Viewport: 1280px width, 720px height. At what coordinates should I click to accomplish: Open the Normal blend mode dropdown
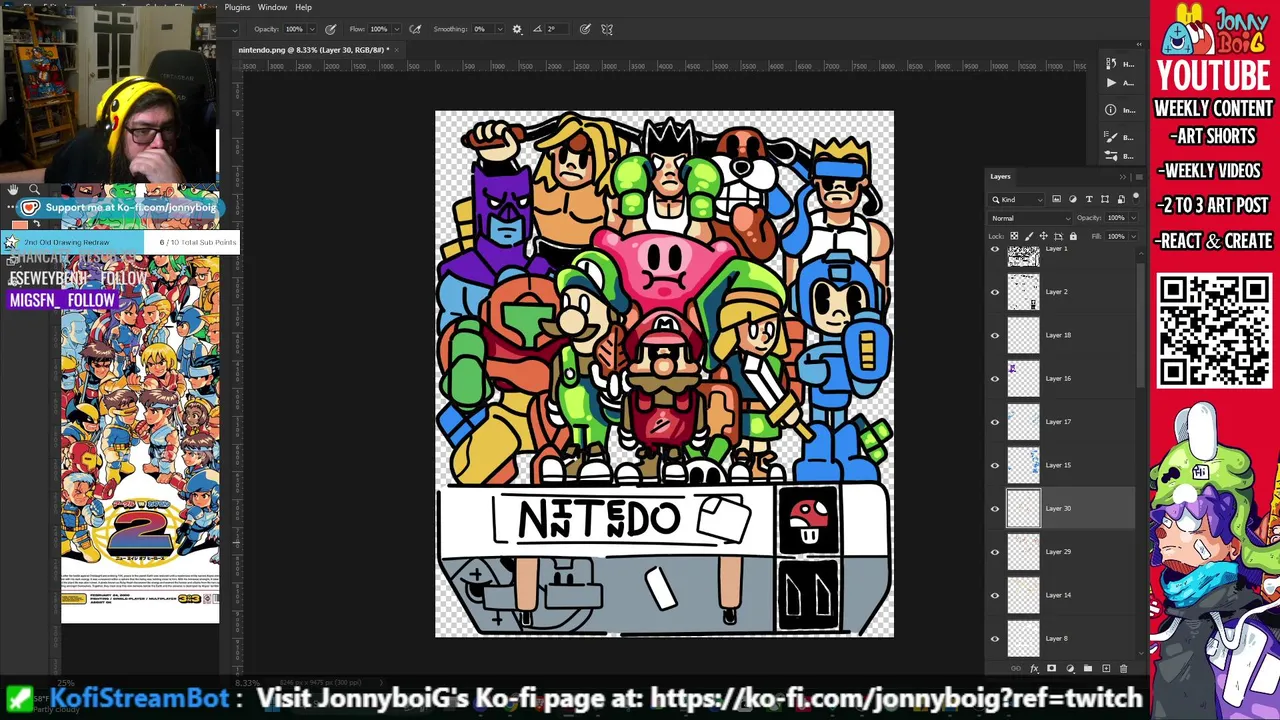click(x=1030, y=218)
